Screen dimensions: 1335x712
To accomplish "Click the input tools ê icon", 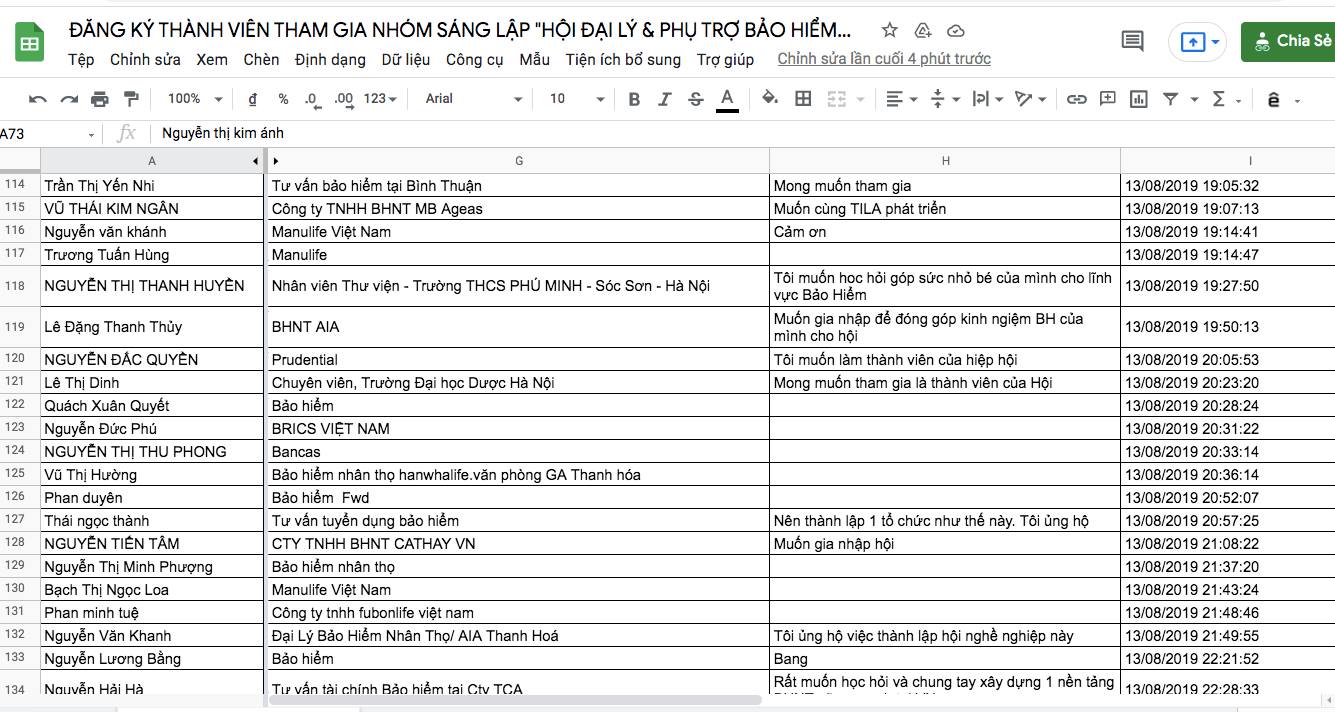I will (1274, 99).
